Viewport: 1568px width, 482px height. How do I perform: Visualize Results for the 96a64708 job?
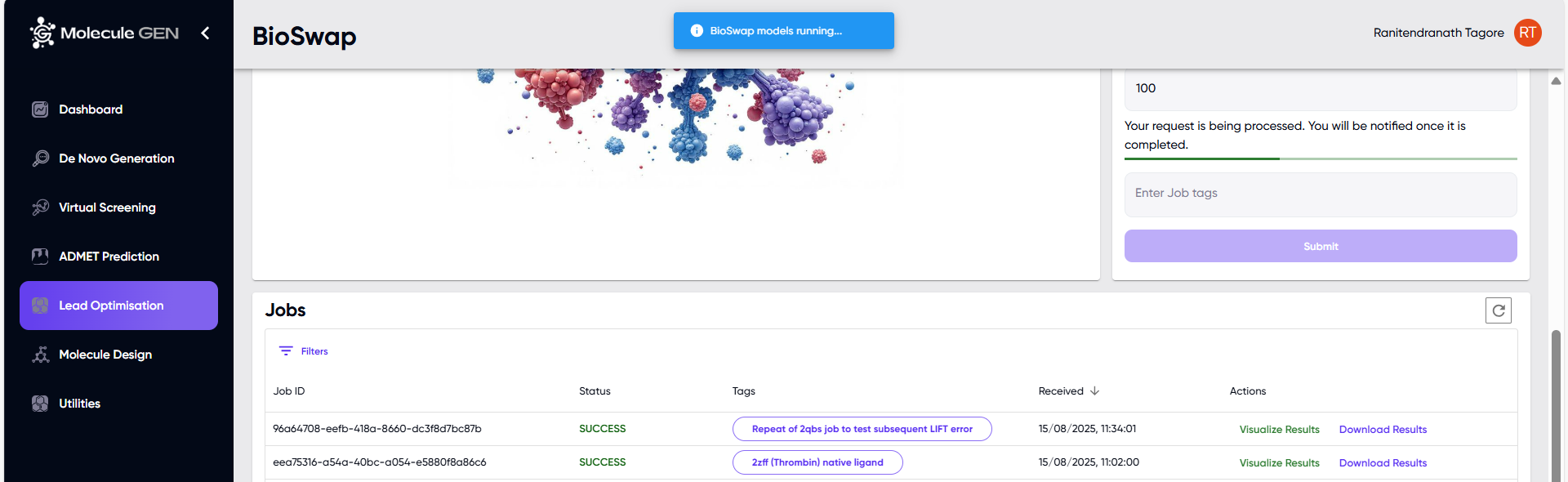click(x=1279, y=430)
